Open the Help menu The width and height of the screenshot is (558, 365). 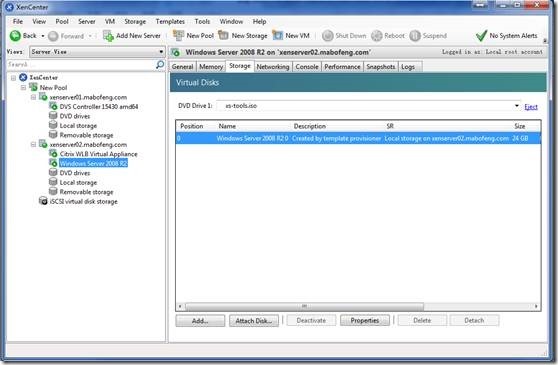pos(259,21)
